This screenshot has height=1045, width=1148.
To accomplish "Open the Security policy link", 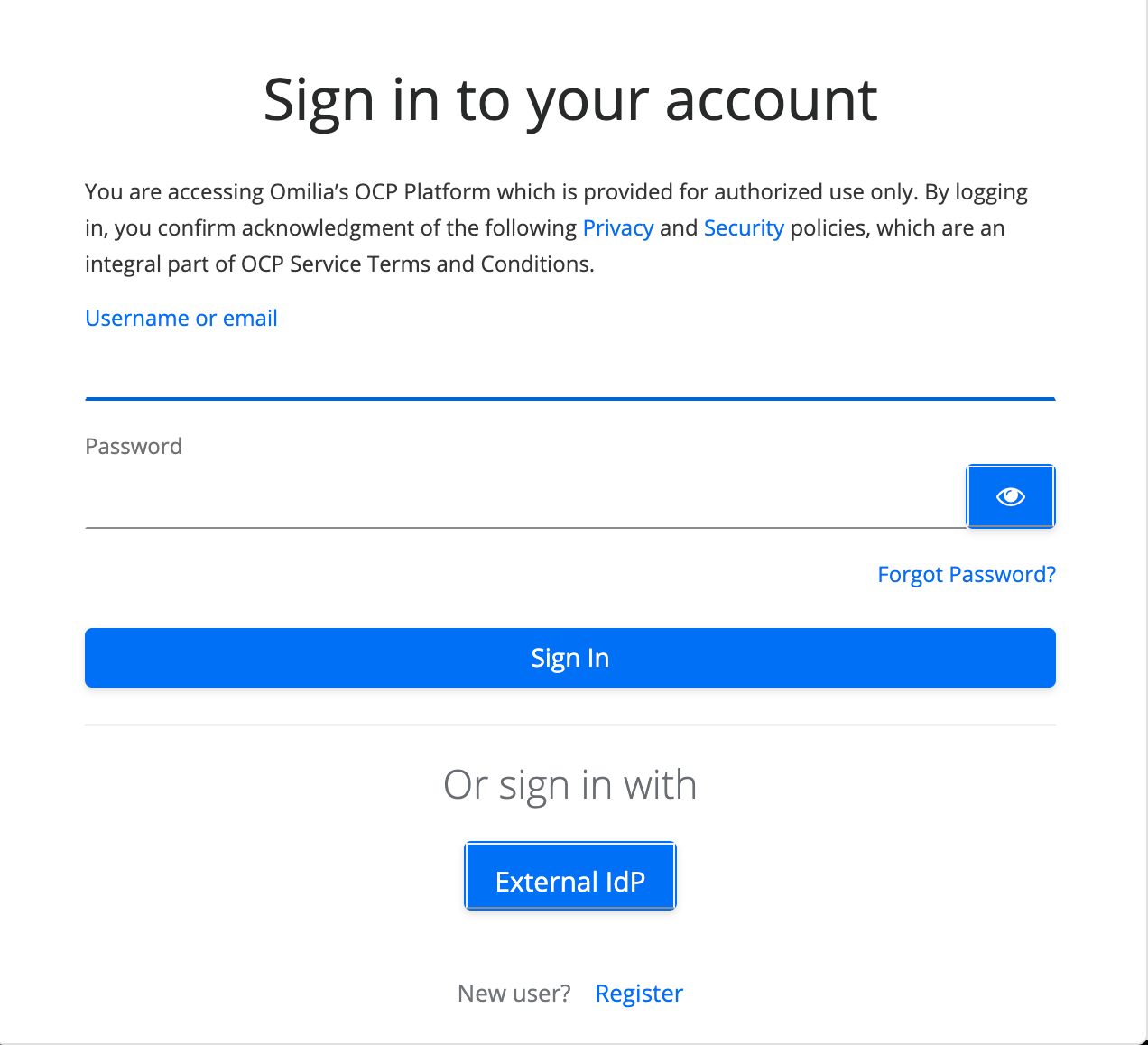I will 744,228.
